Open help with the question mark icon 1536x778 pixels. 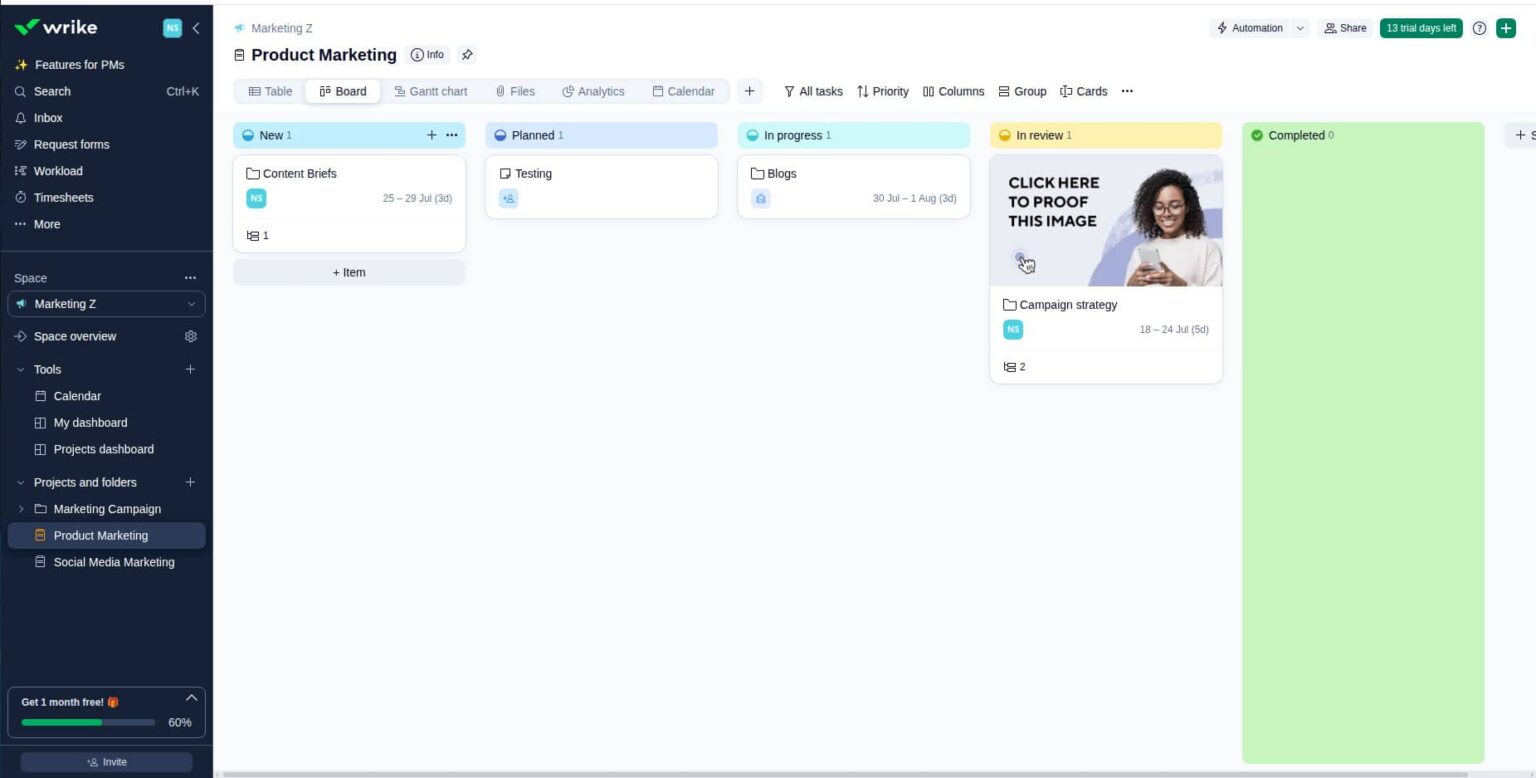coord(1479,28)
